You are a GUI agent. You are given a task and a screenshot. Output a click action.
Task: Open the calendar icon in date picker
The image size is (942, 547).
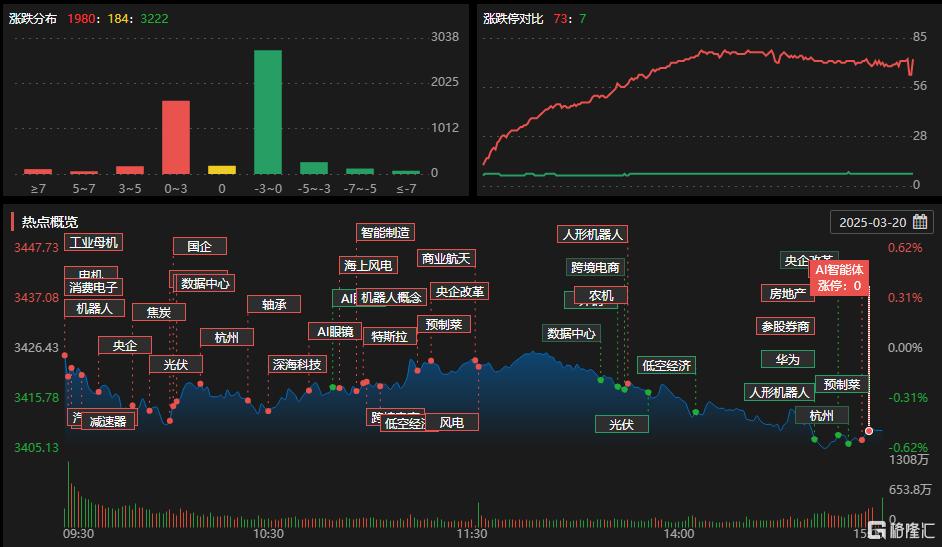coord(919,222)
